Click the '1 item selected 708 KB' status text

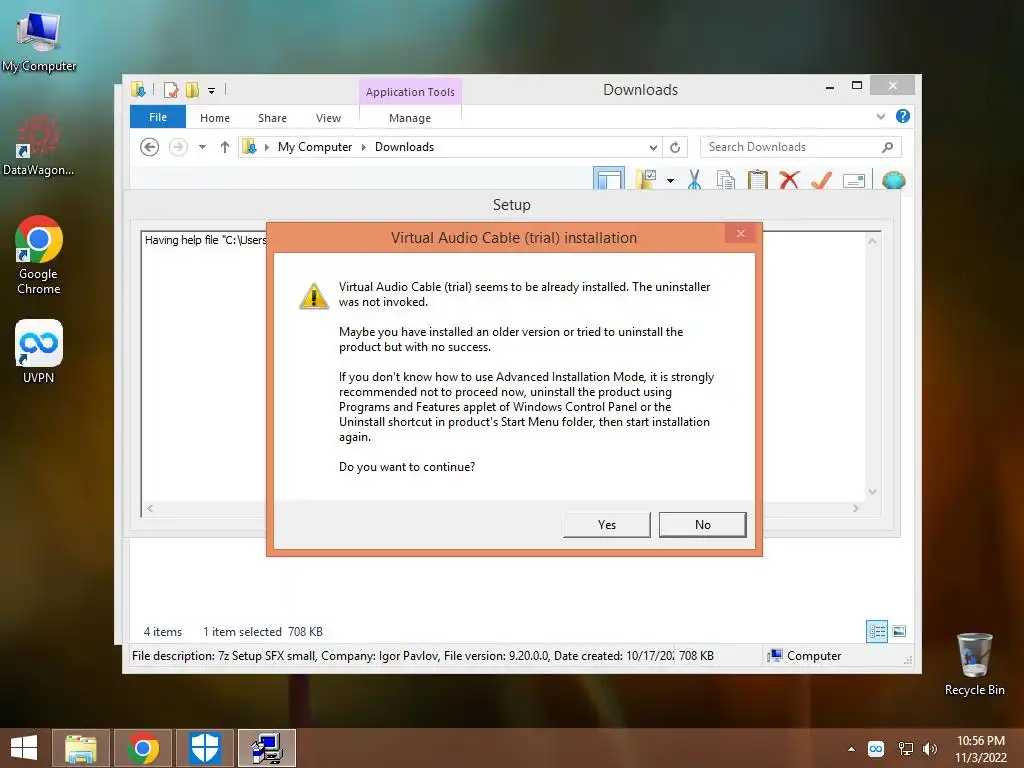[x=263, y=632]
